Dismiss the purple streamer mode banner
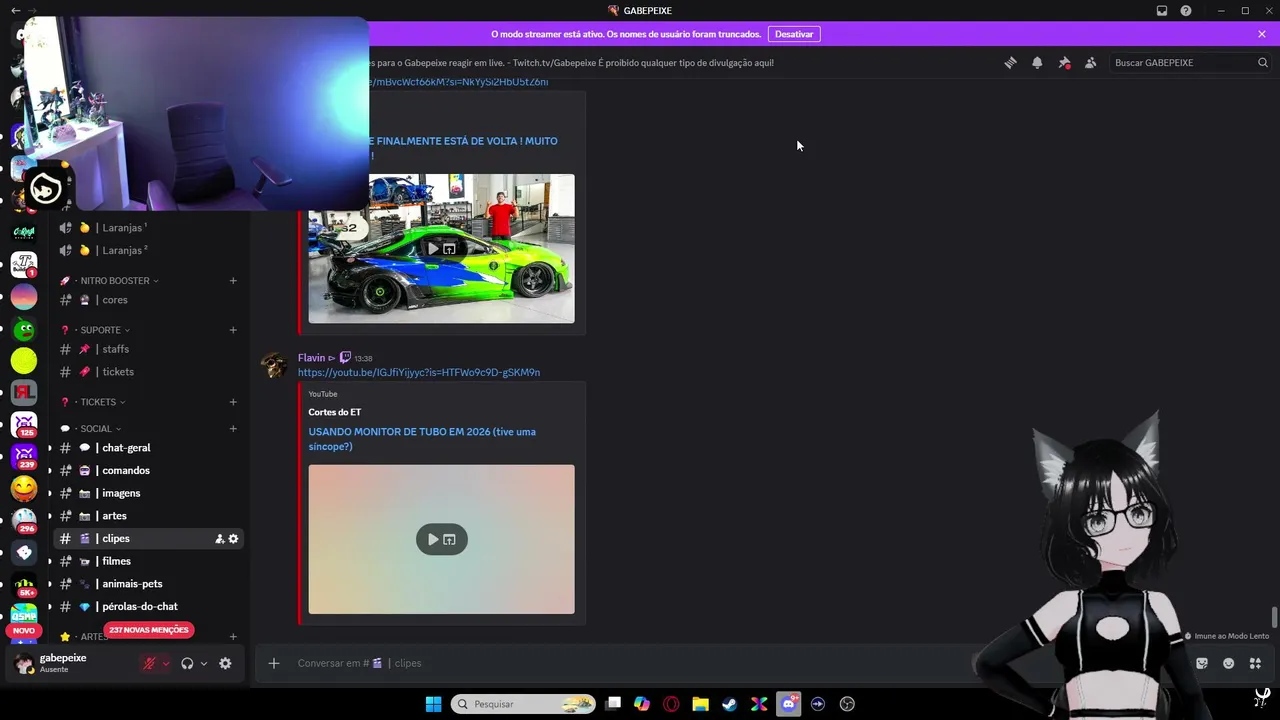Viewport: 1280px width, 720px height. [x=1262, y=34]
